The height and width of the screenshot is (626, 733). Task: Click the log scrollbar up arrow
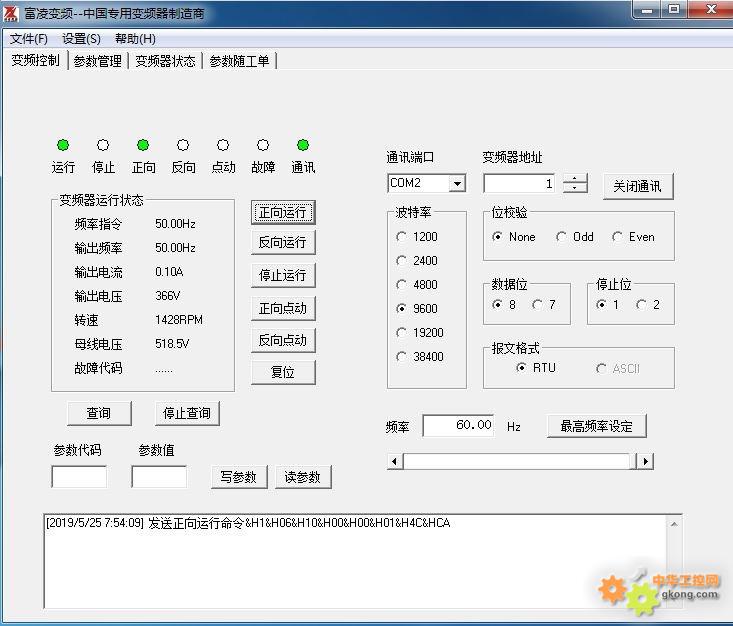pyautogui.click(x=674, y=524)
